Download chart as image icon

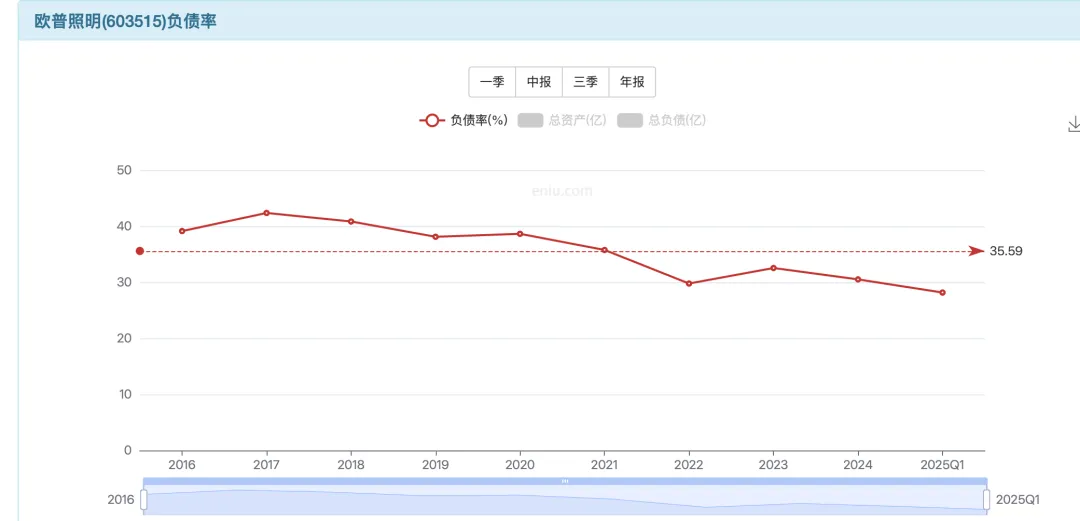pyautogui.click(x=1073, y=125)
